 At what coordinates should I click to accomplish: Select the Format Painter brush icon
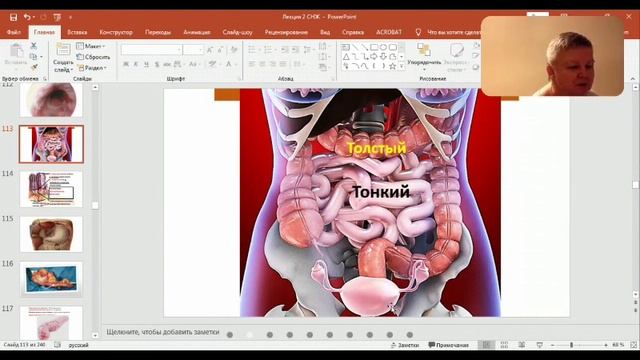(x=34, y=67)
